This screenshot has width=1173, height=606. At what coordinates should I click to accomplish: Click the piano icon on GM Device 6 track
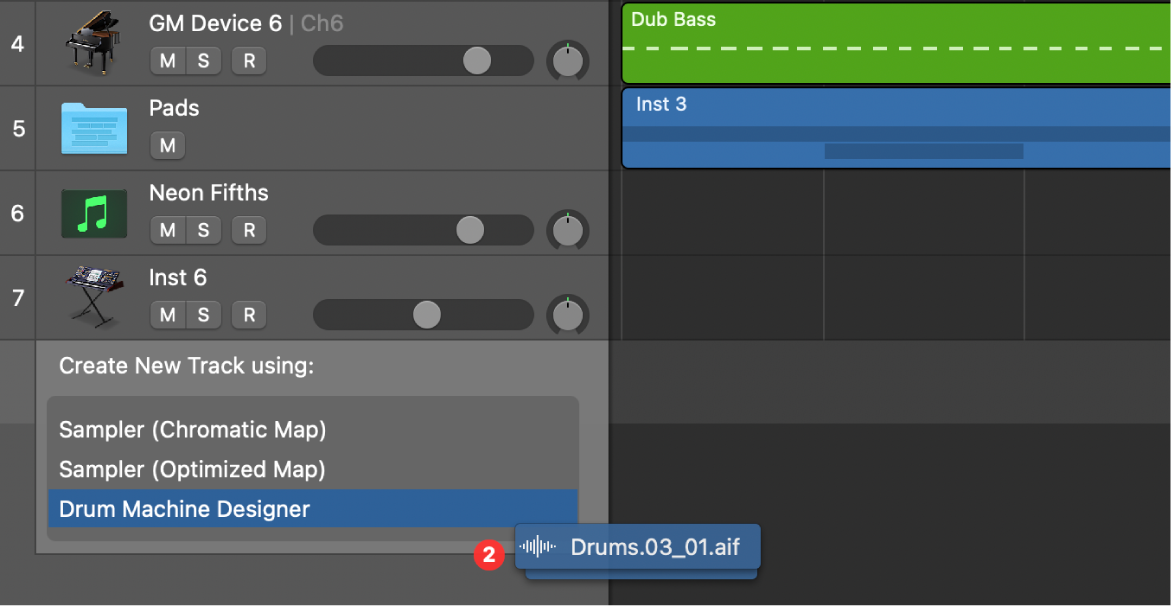pos(93,43)
